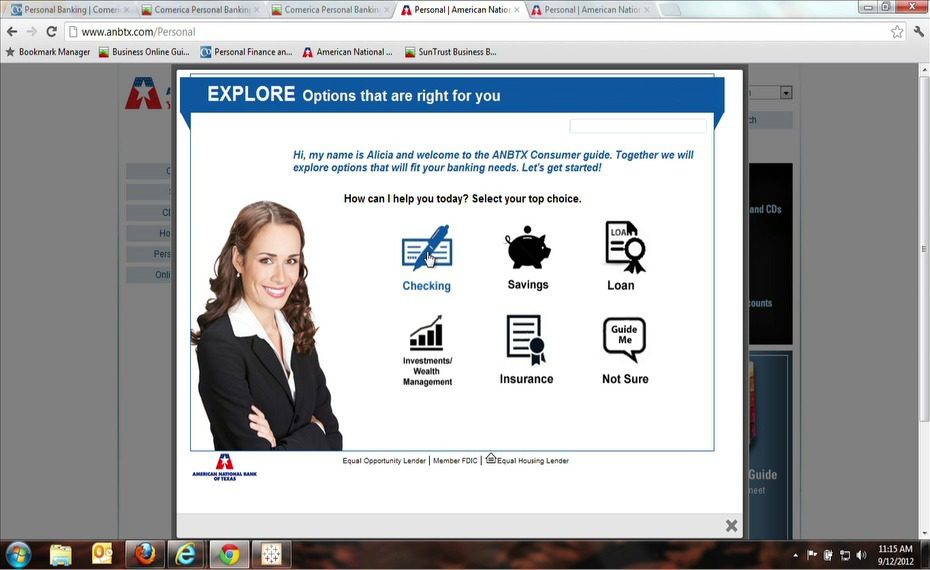Close the Explore dialog with the X
930x570 pixels.
(731, 526)
